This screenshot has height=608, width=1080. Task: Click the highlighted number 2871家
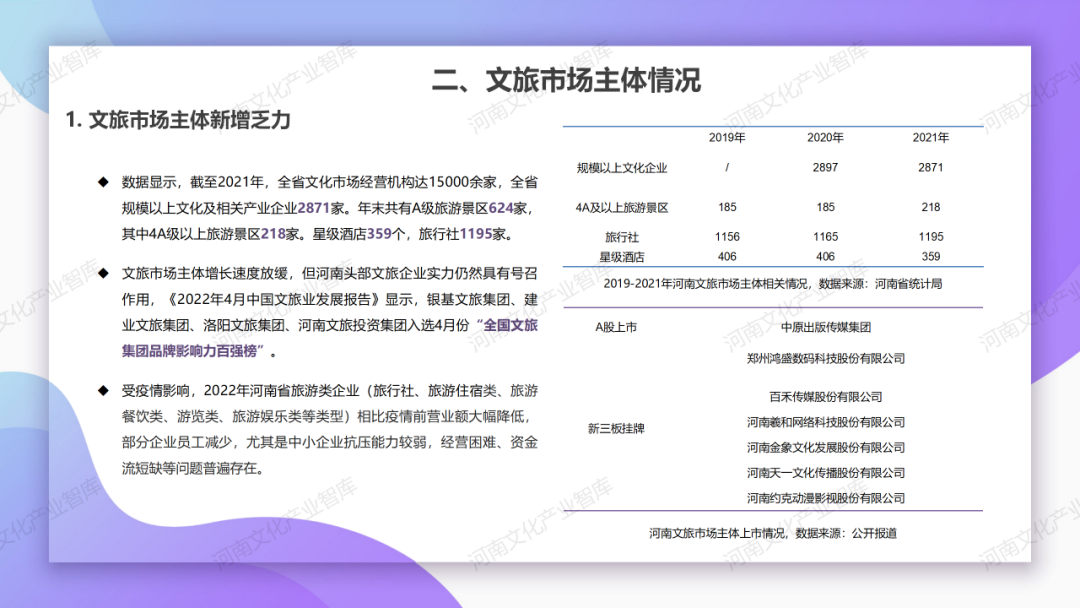[313, 207]
